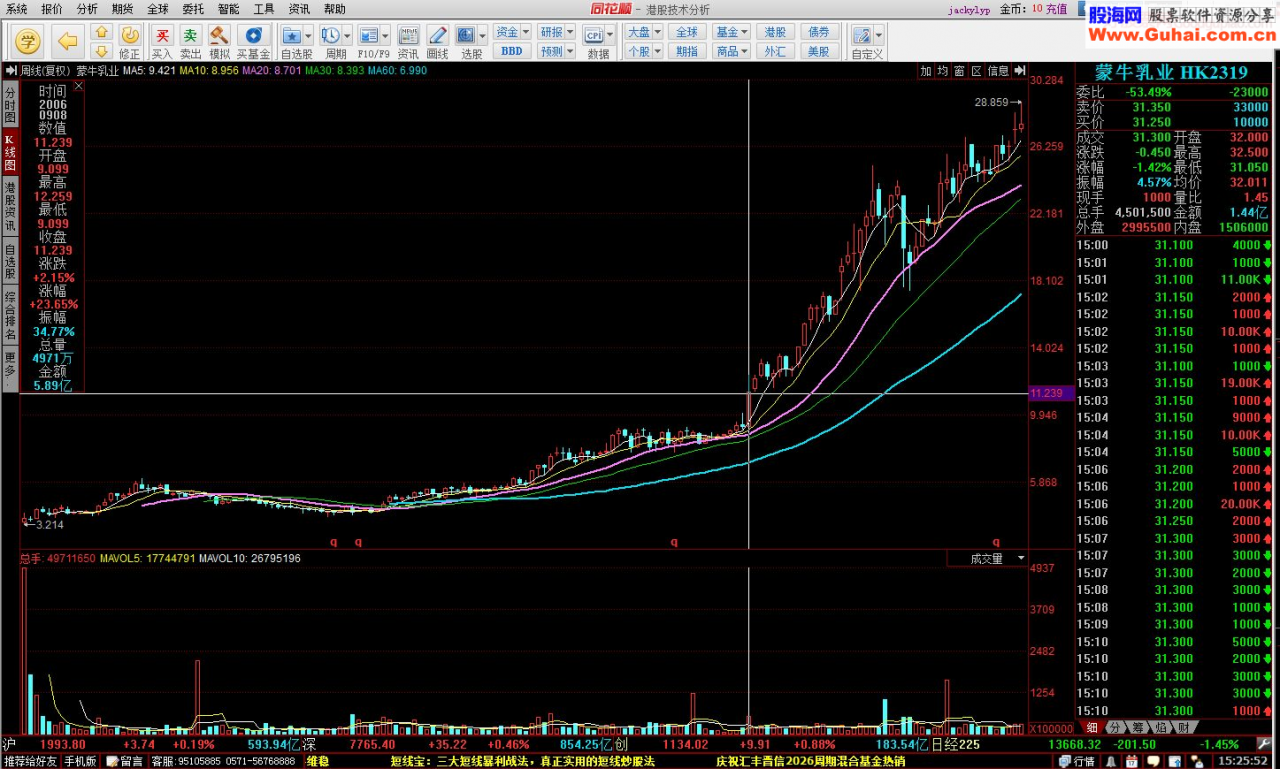Toggle the 窗 window layout button
This screenshot has height=769, width=1280.
coord(959,71)
